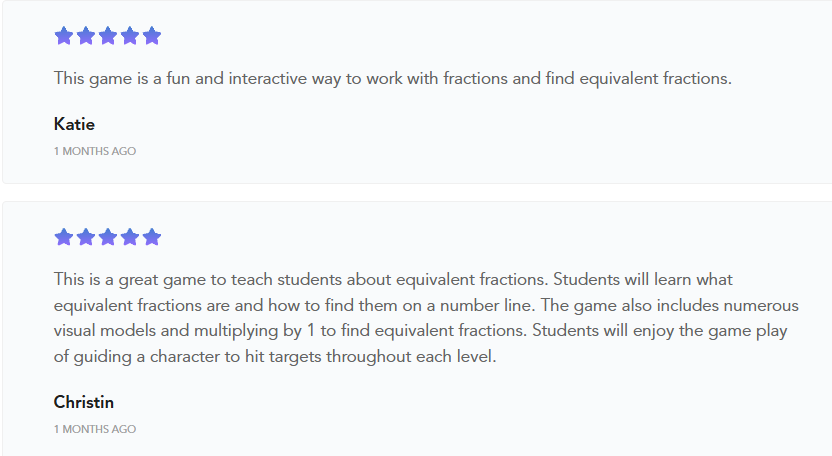Click the second star in Christin's review
Image resolution: width=832 pixels, height=456 pixels.
86,237
